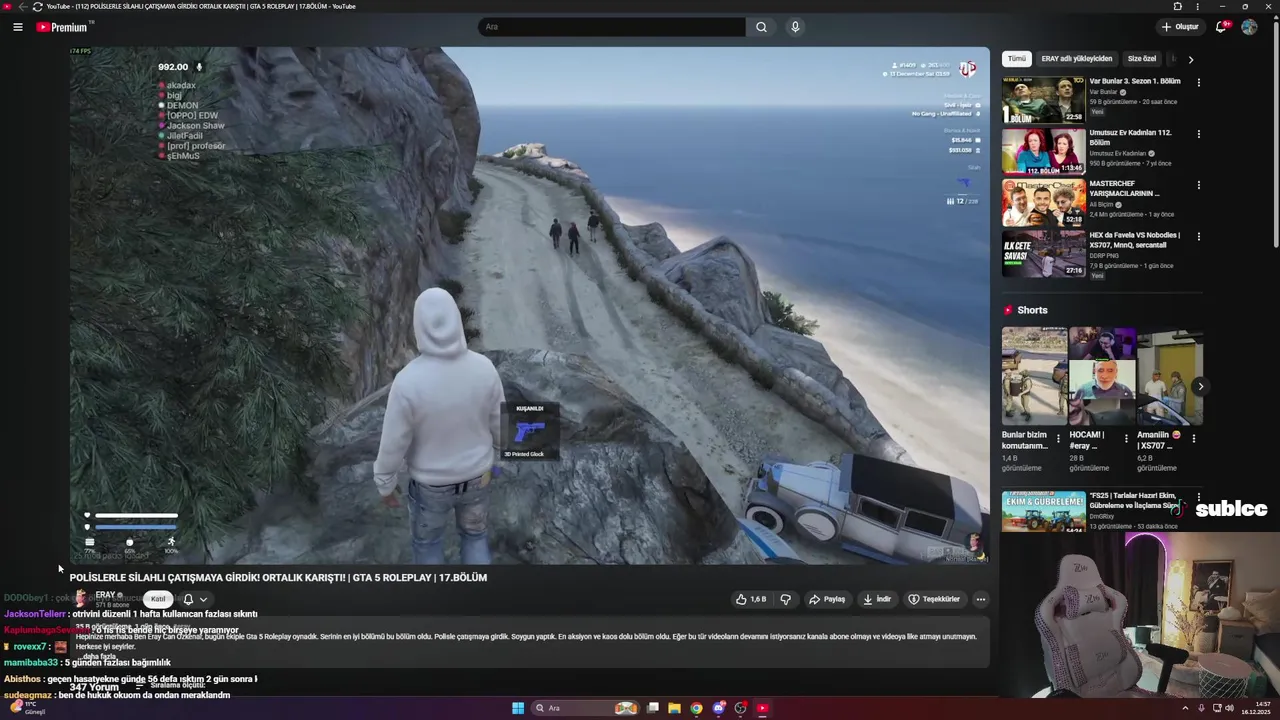Click Var Bunlar 3. Sezon 1. Bölüm title

(x=1135, y=81)
